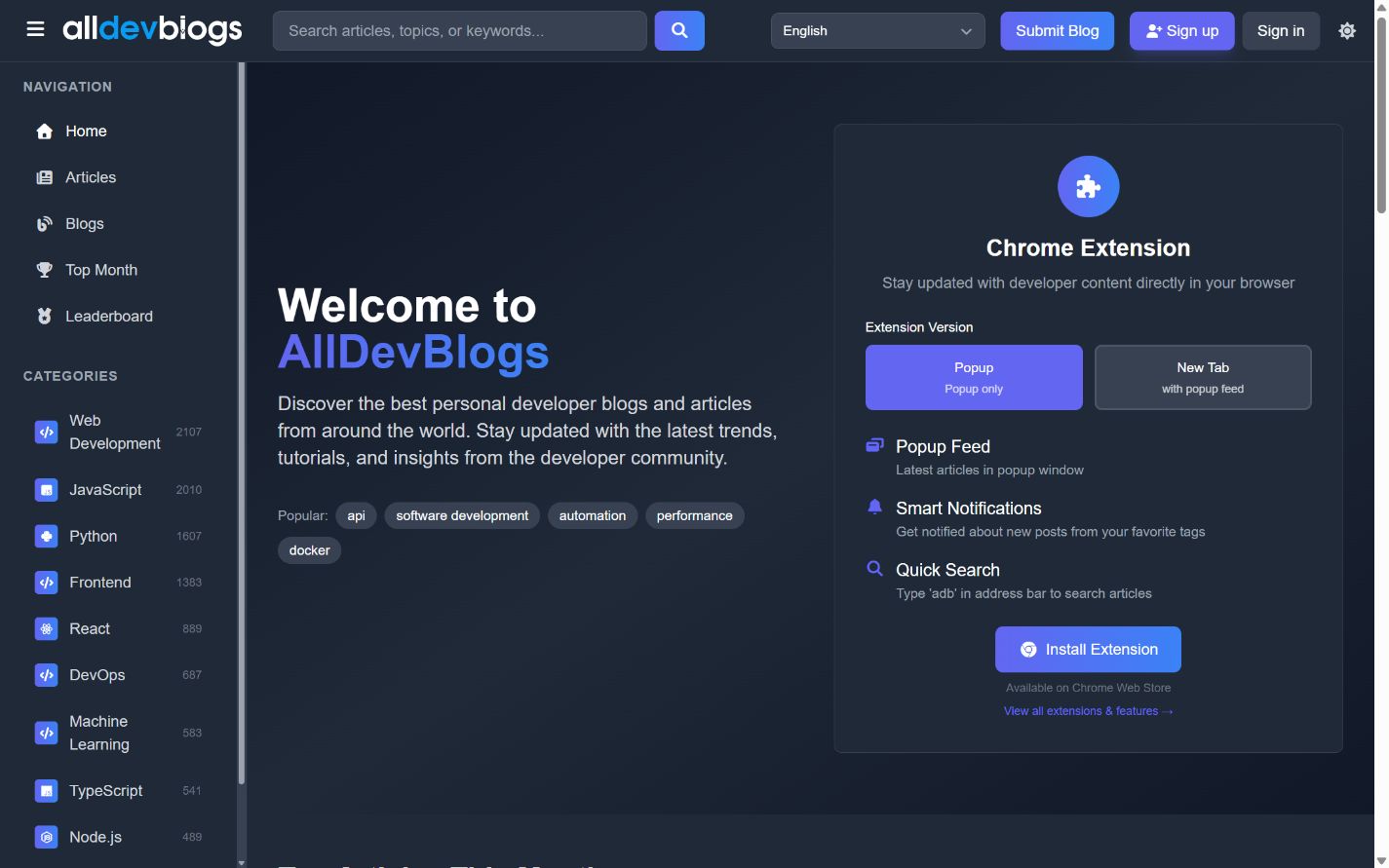
Task: Click the sidebar vertical scrollbar
Action: point(241,424)
